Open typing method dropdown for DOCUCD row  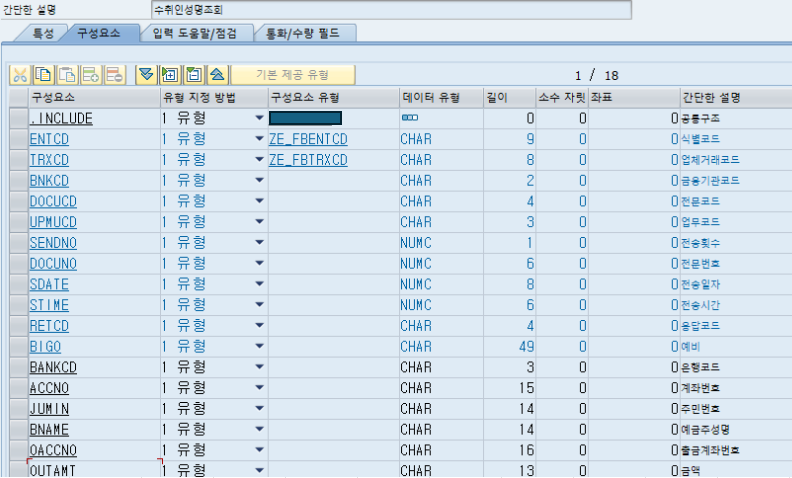260,201
